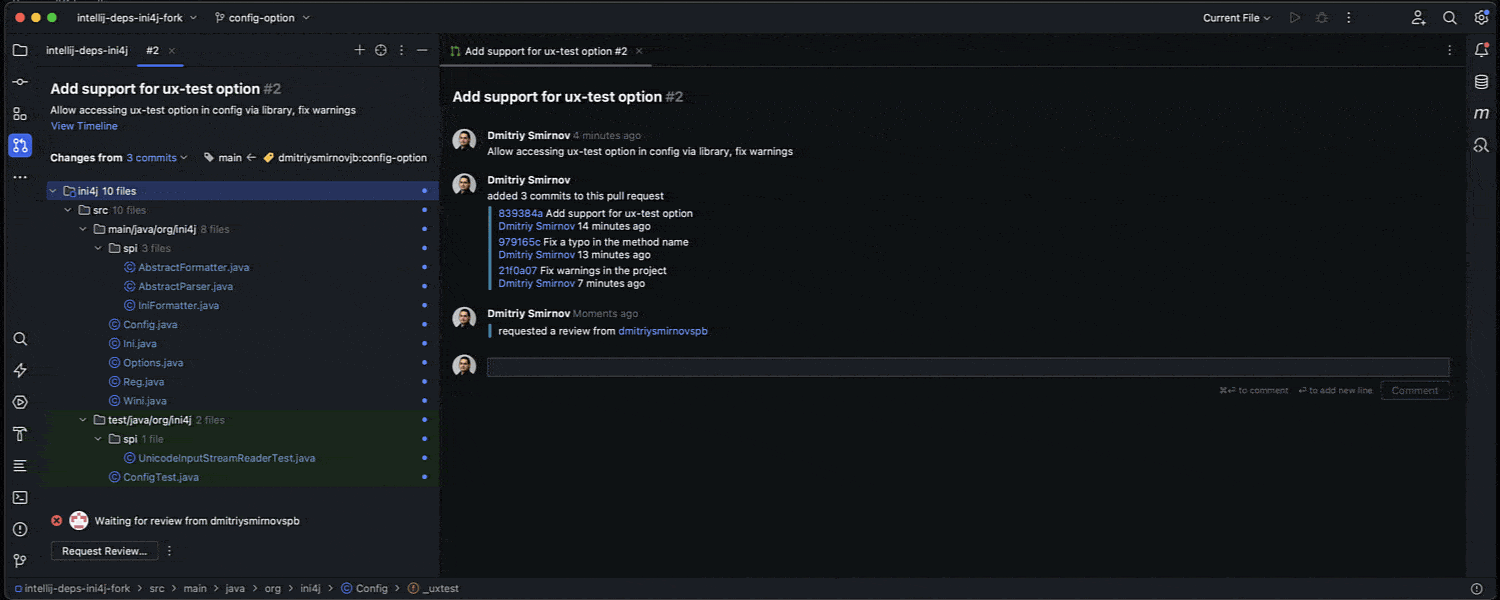Viewport: 1500px width, 600px height.
Task: Select the 'Add support for ux-test option #2' editor tab
Action: click(x=545, y=51)
